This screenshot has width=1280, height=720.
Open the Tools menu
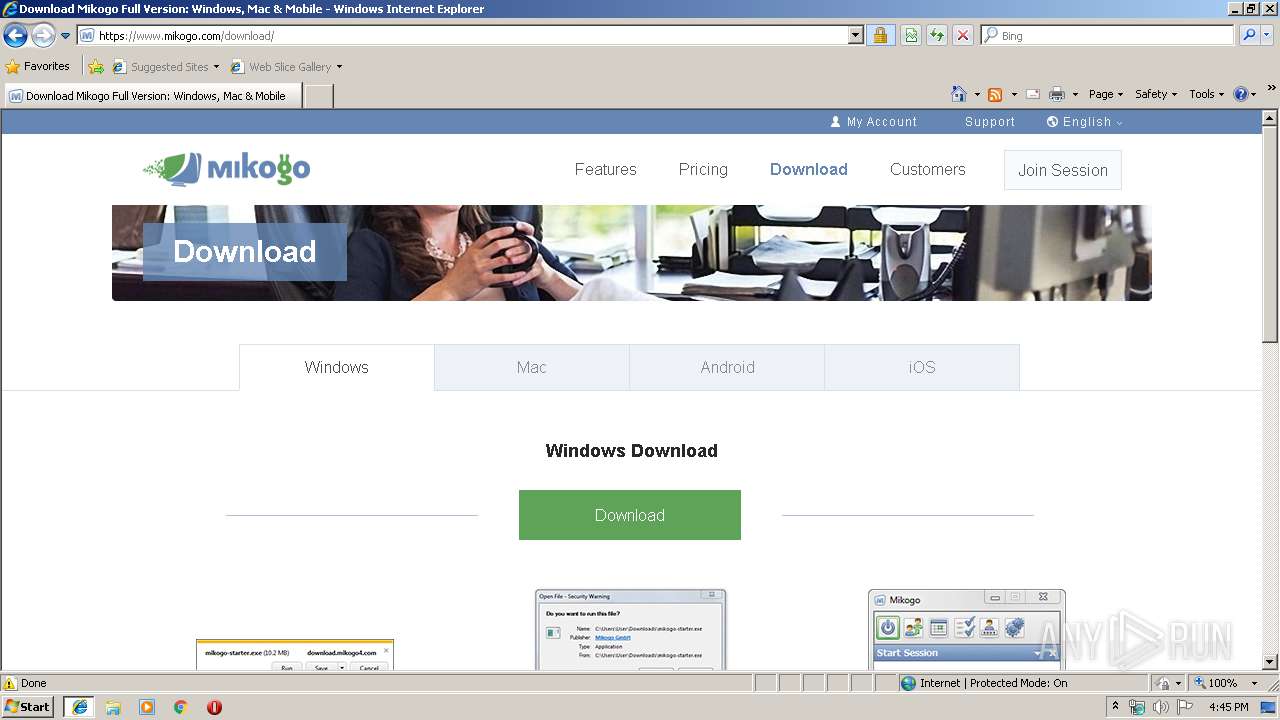pyautogui.click(x=1207, y=94)
